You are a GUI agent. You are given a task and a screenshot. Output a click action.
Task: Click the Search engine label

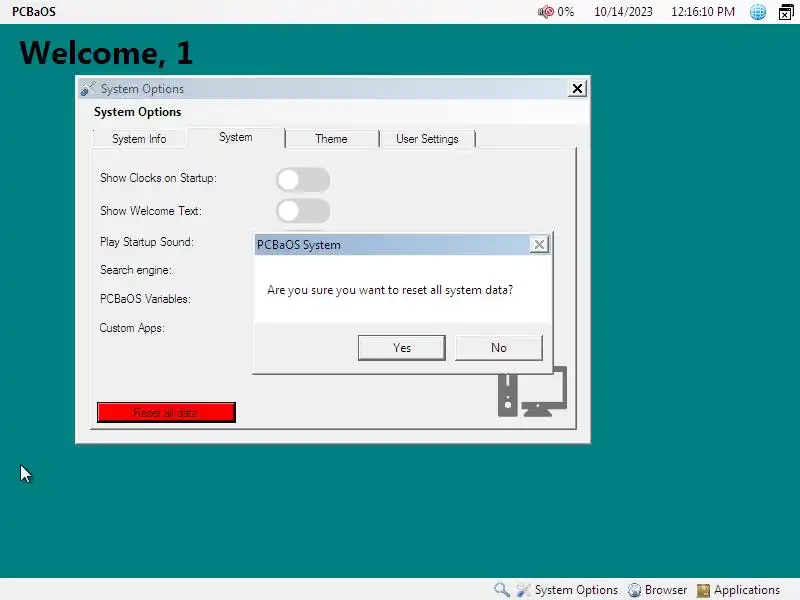click(x=136, y=270)
